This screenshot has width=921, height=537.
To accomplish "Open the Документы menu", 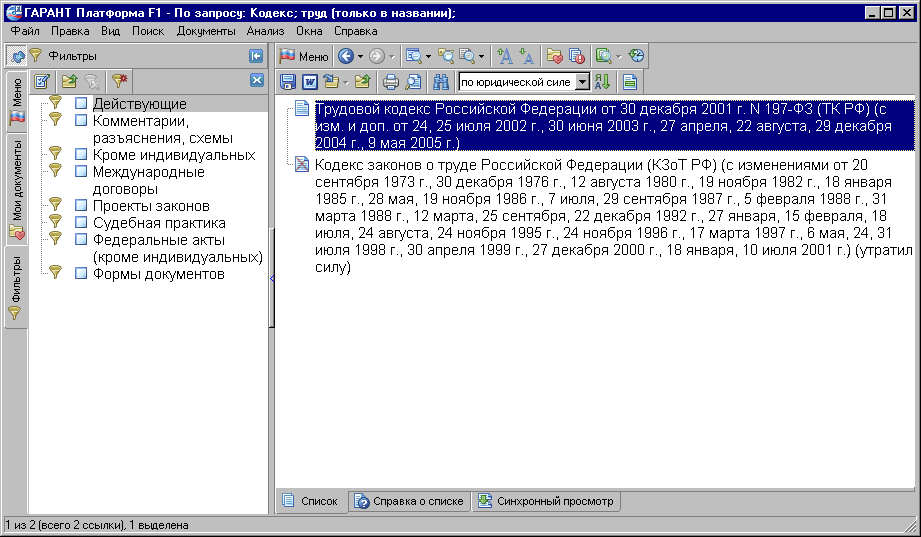I will pos(206,31).
